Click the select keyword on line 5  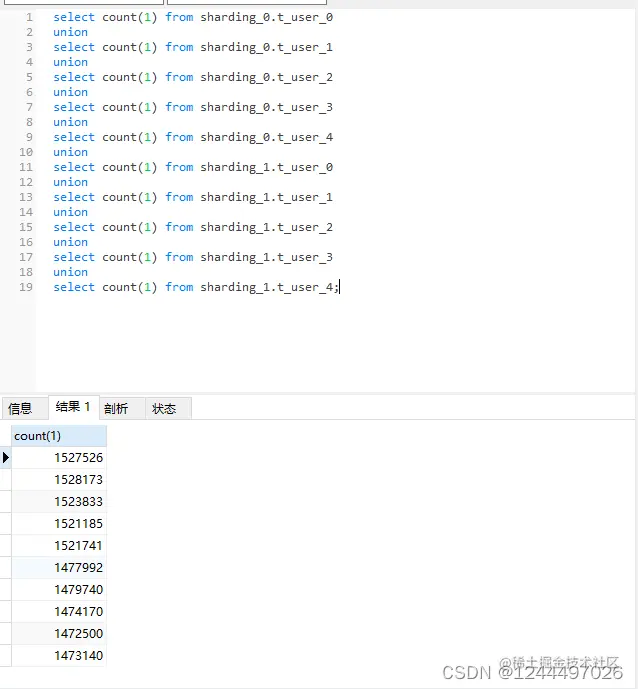coord(74,77)
